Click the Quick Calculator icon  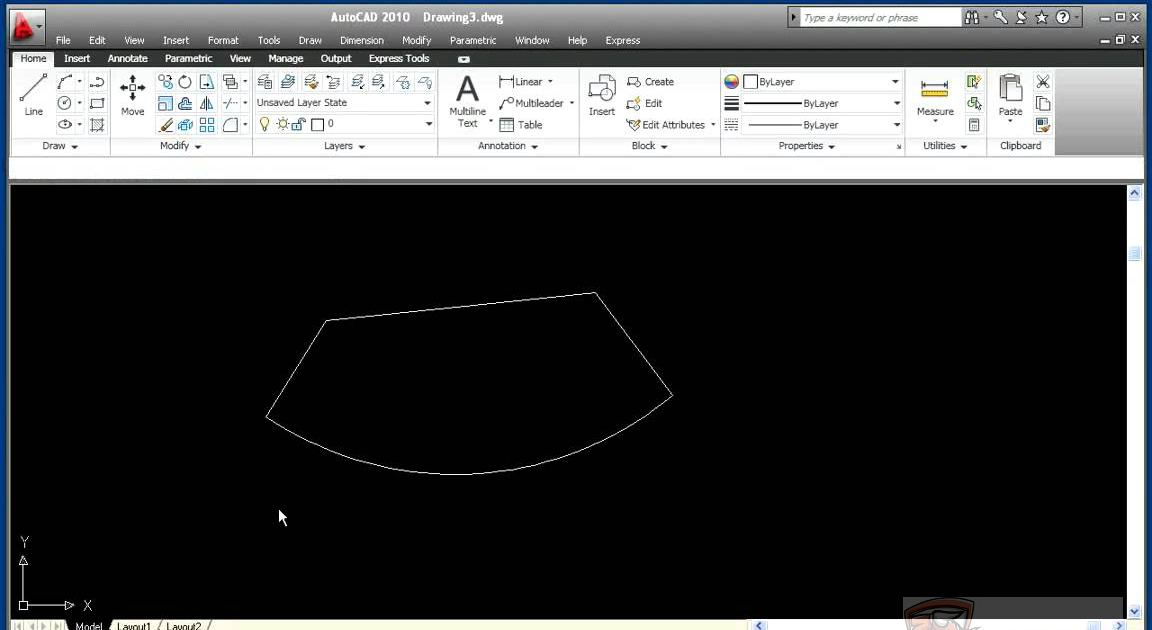(x=974, y=125)
